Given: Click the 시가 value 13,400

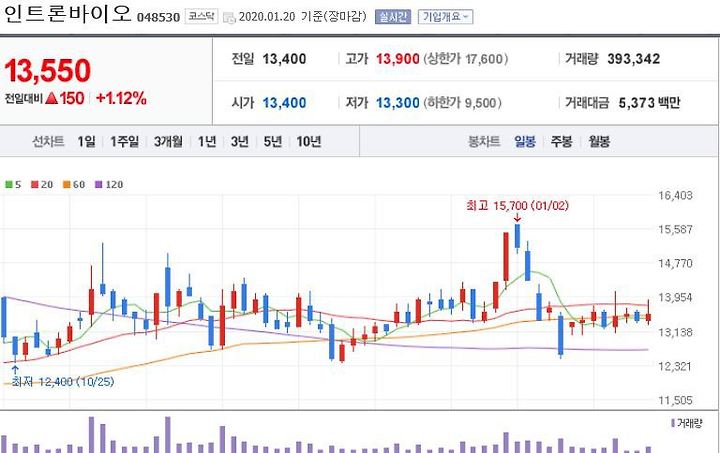Looking at the screenshot, I should pos(284,103).
